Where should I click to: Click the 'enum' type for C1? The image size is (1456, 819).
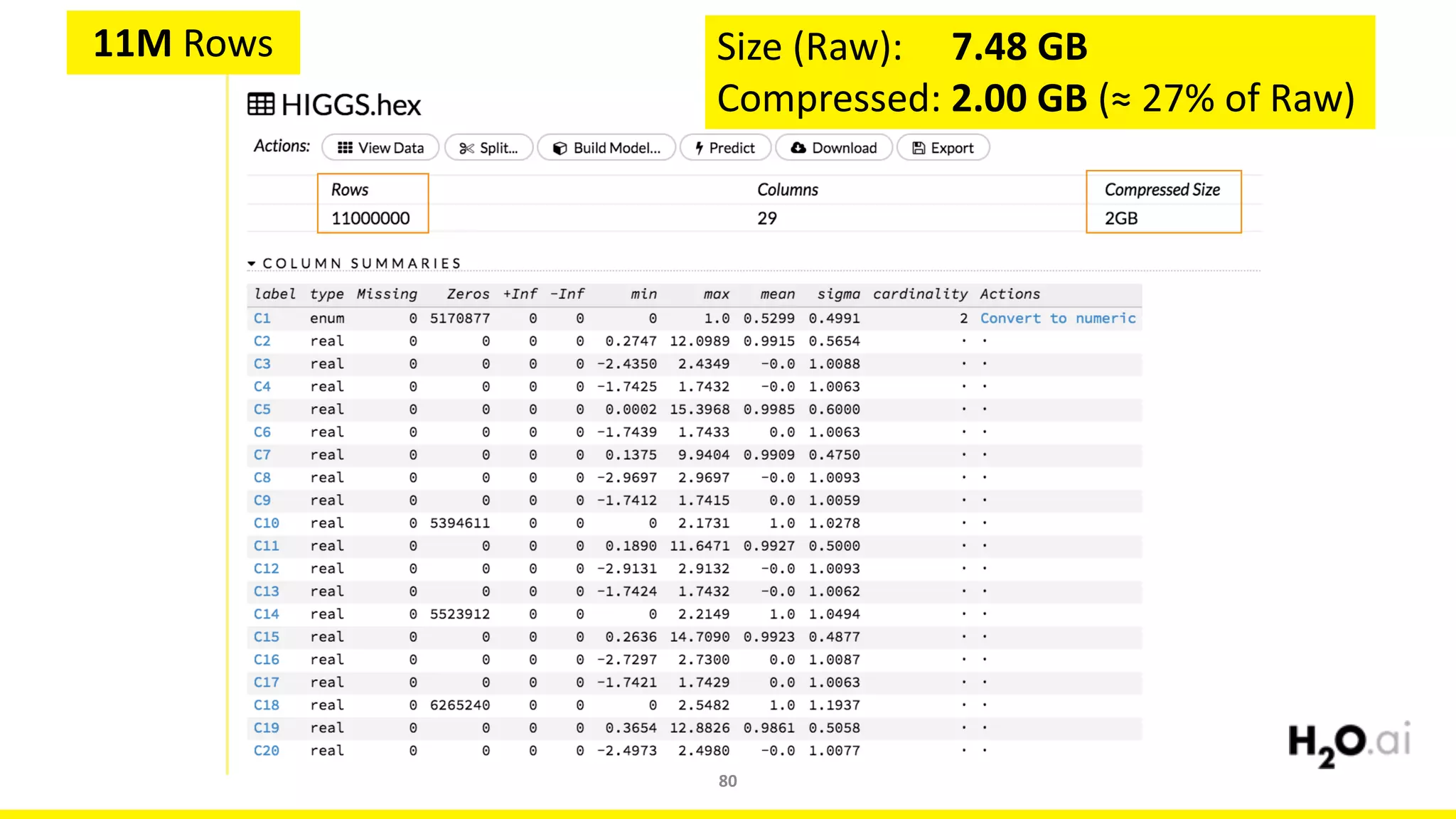point(327,318)
